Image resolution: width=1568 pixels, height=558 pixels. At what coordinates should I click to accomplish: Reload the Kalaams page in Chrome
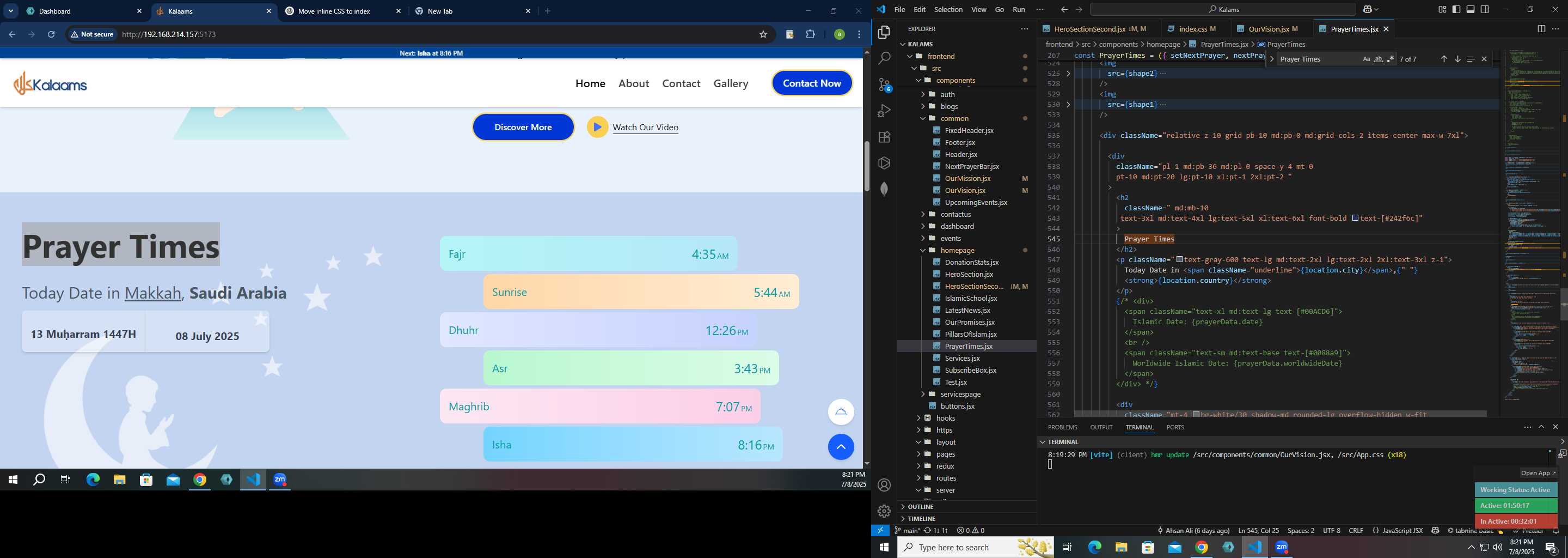click(x=52, y=35)
